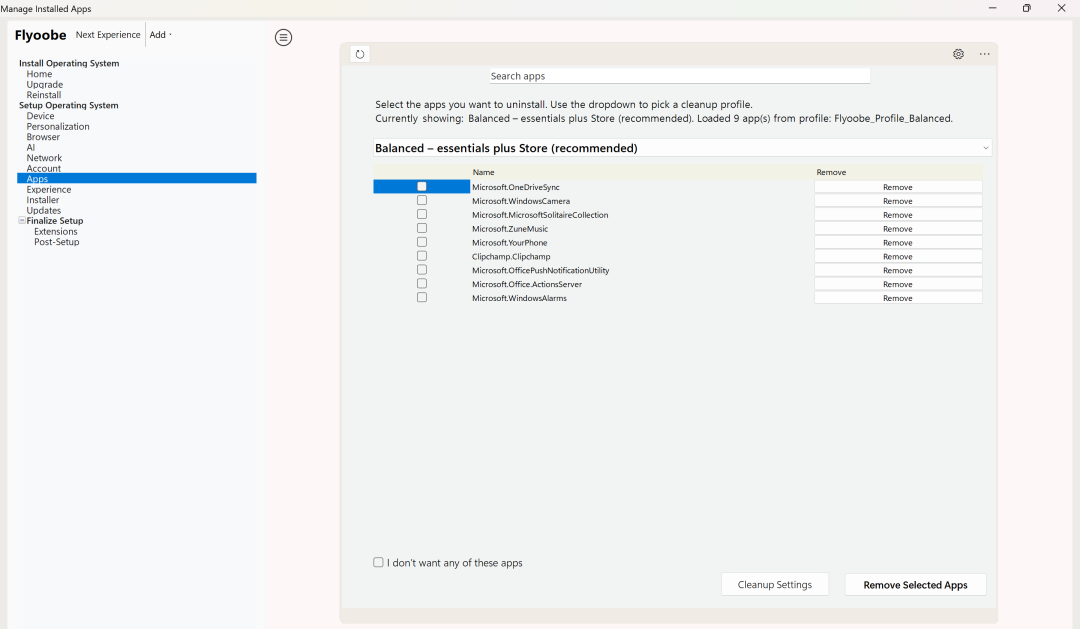Open the settings gear icon
The width and height of the screenshot is (1080, 629).
tap(958, 54)
